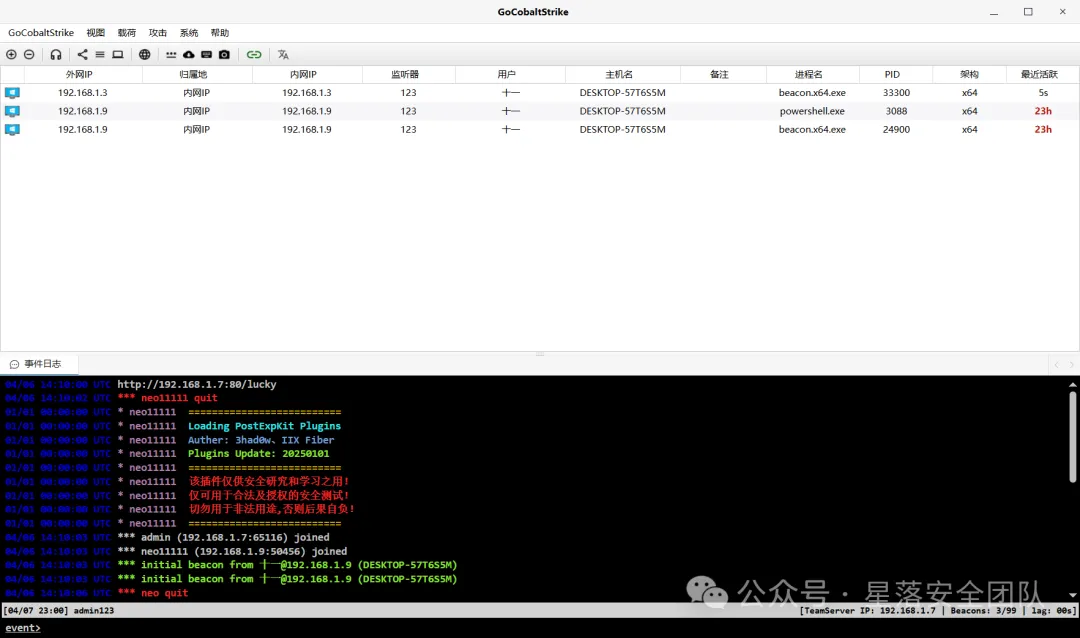Click the camera screenshots icon
This screenshot has height=638, width=1080.
(x=225, y=54)
